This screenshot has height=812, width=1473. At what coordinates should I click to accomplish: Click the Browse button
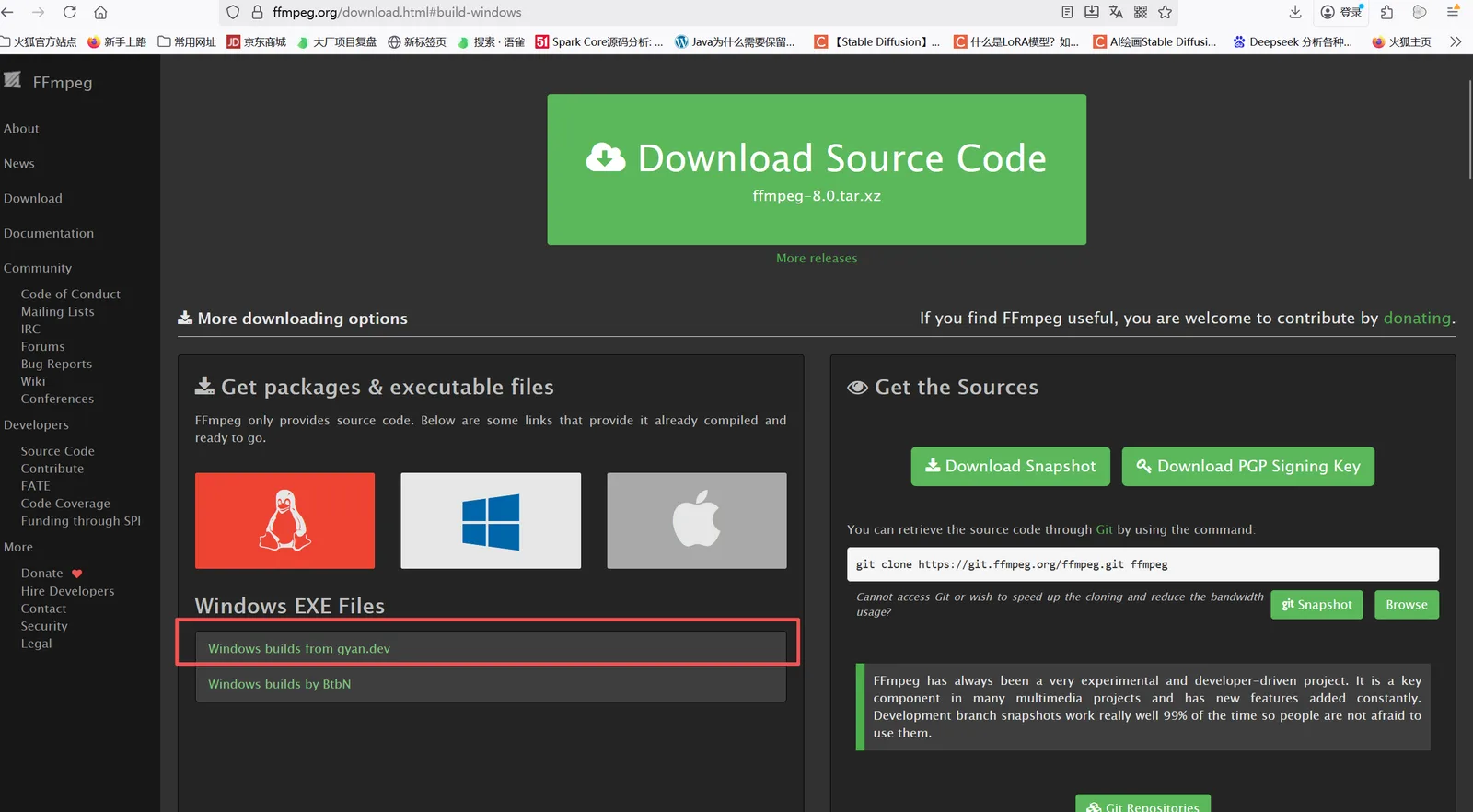pos(1407,605)
